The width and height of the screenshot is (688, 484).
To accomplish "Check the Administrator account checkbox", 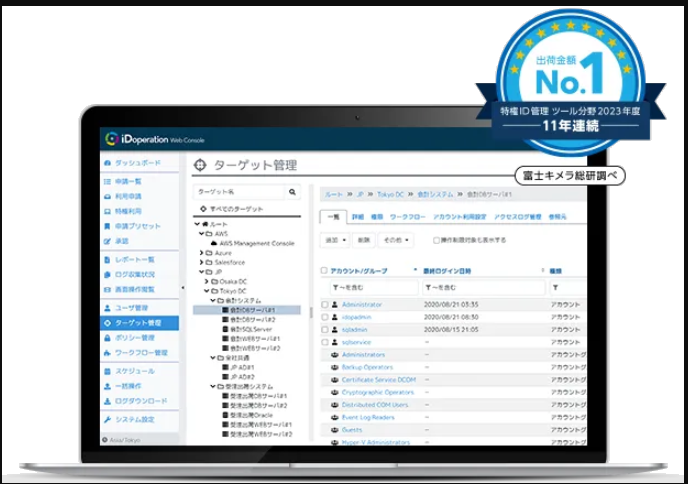I will [x=324, y=304].
